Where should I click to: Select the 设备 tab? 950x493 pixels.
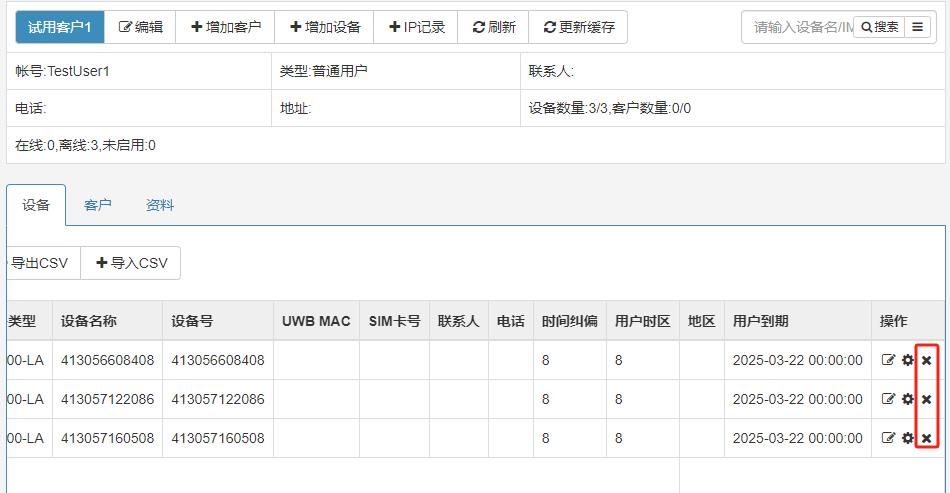[x=36, y=205]
